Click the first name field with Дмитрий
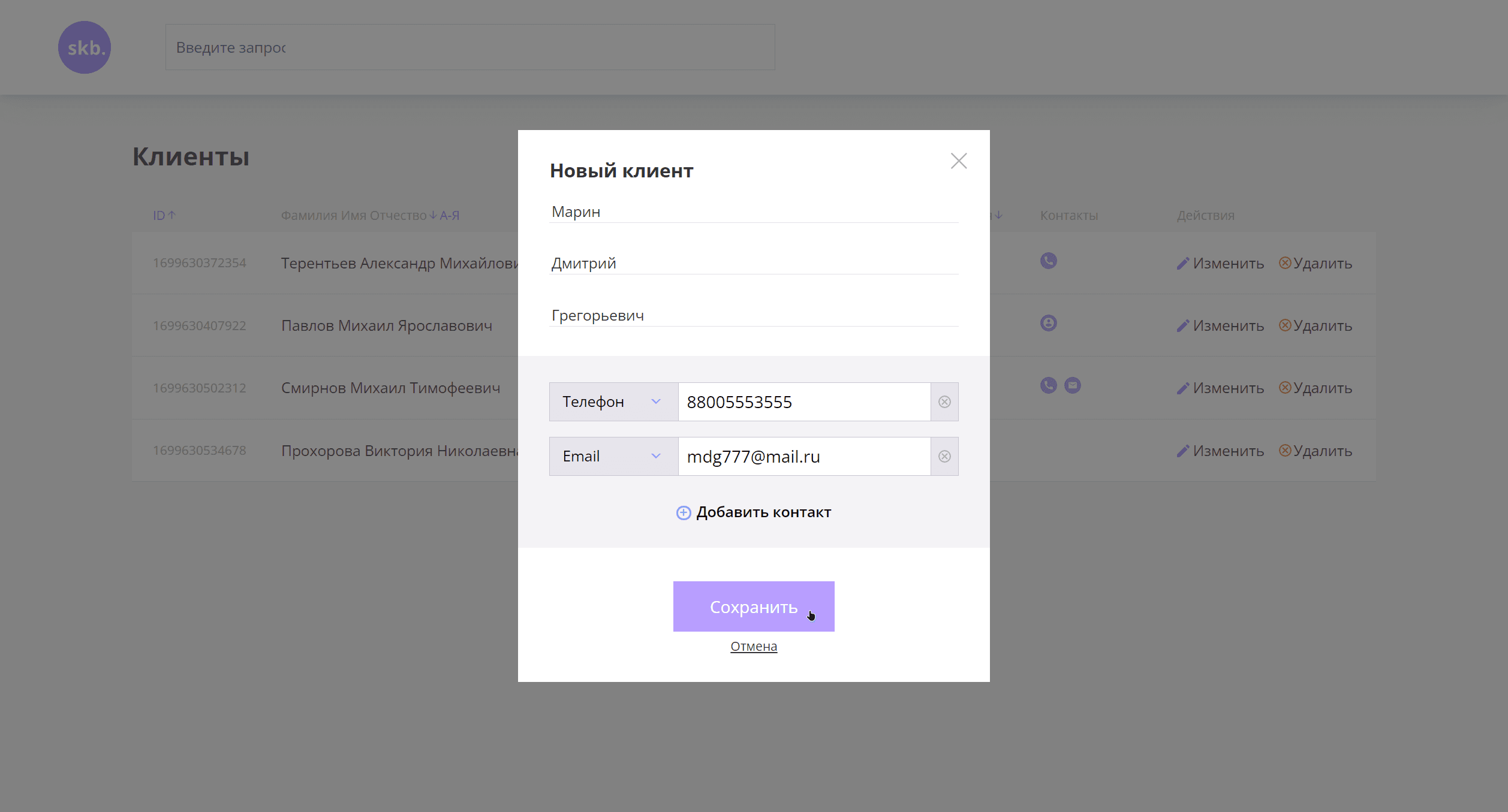 (x=753, y=264)
